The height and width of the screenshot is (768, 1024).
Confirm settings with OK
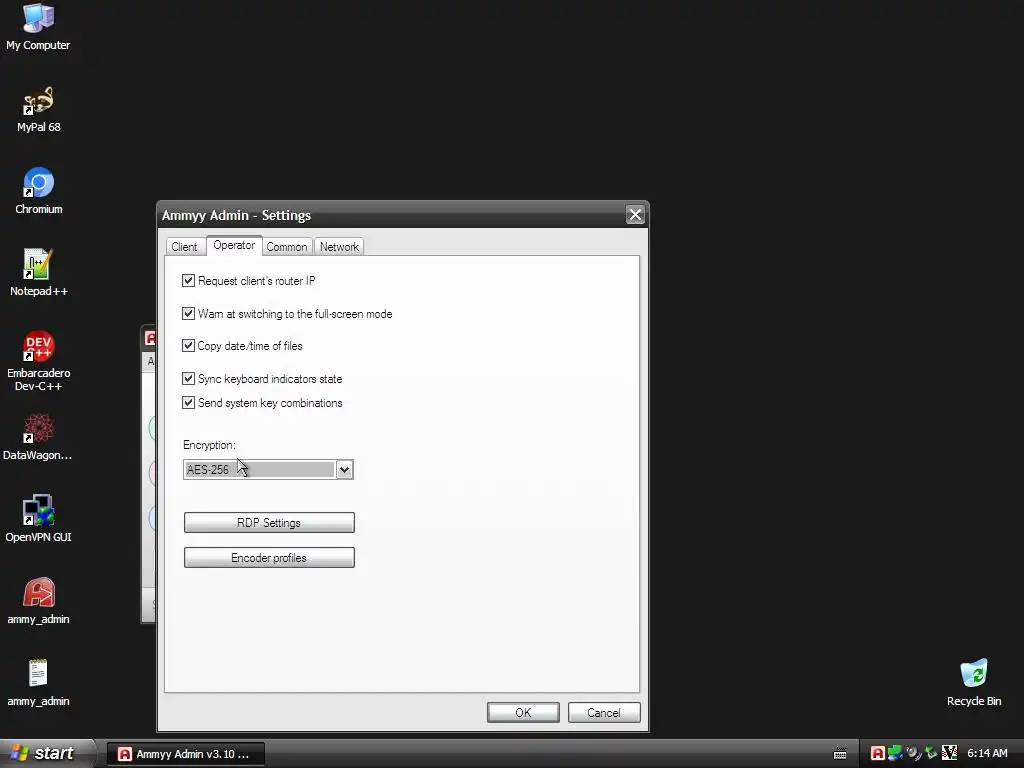[x=523, y=712]
